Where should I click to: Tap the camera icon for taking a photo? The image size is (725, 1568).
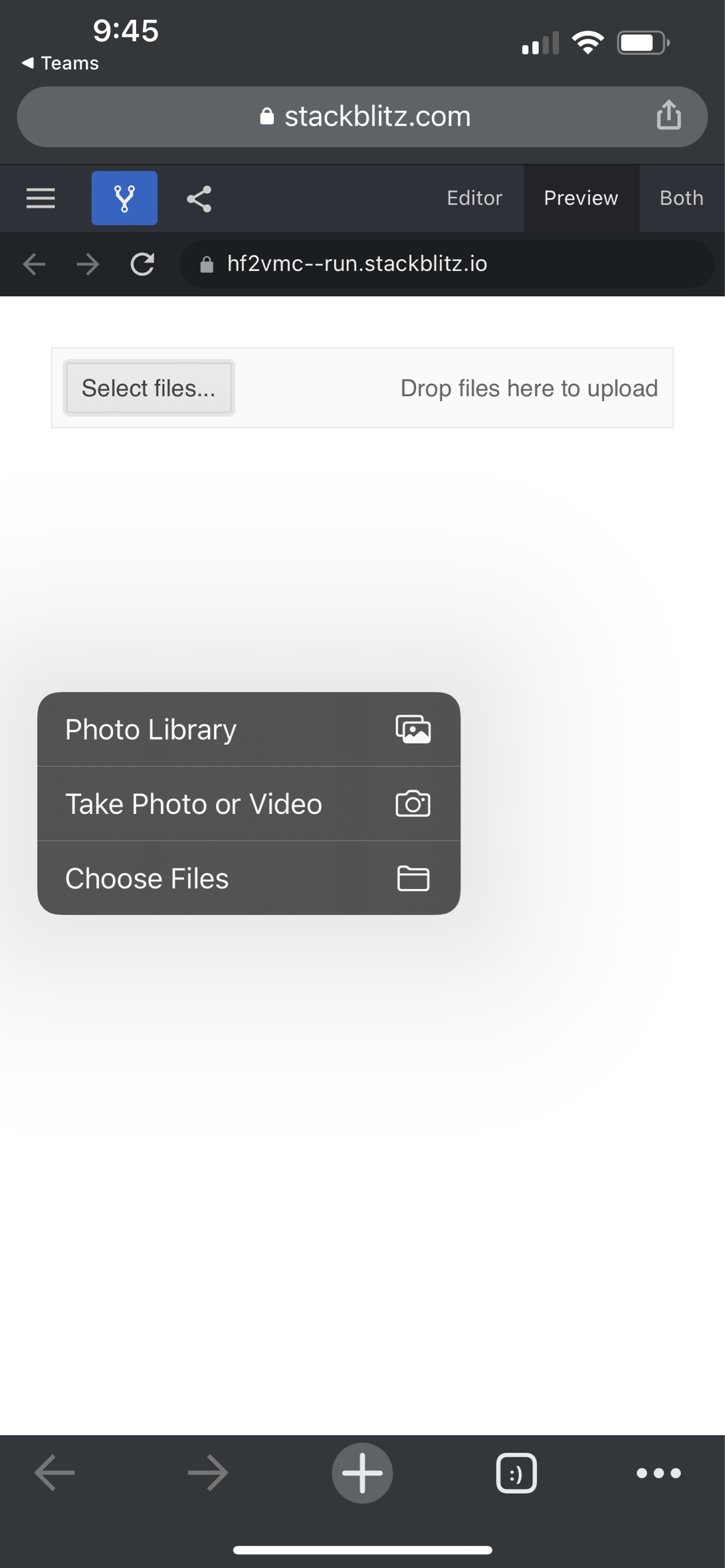pos(413,803)
